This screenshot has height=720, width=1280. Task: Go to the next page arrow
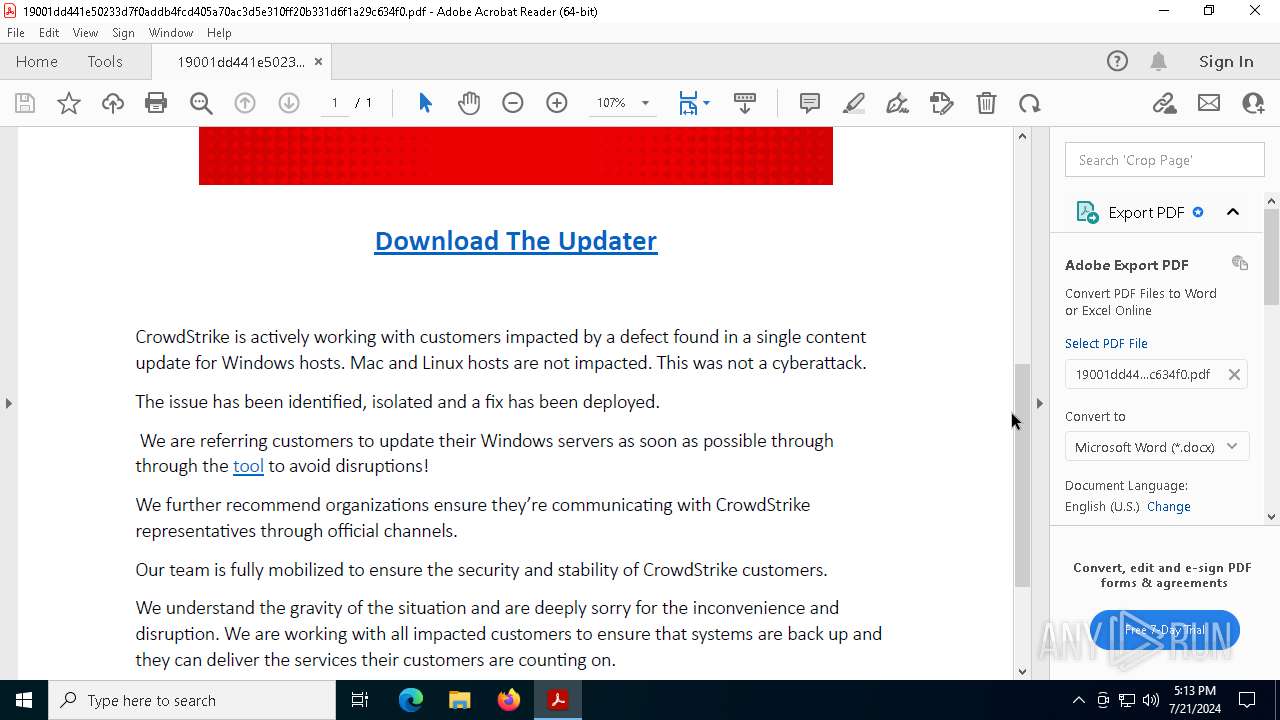pos(289,103)
